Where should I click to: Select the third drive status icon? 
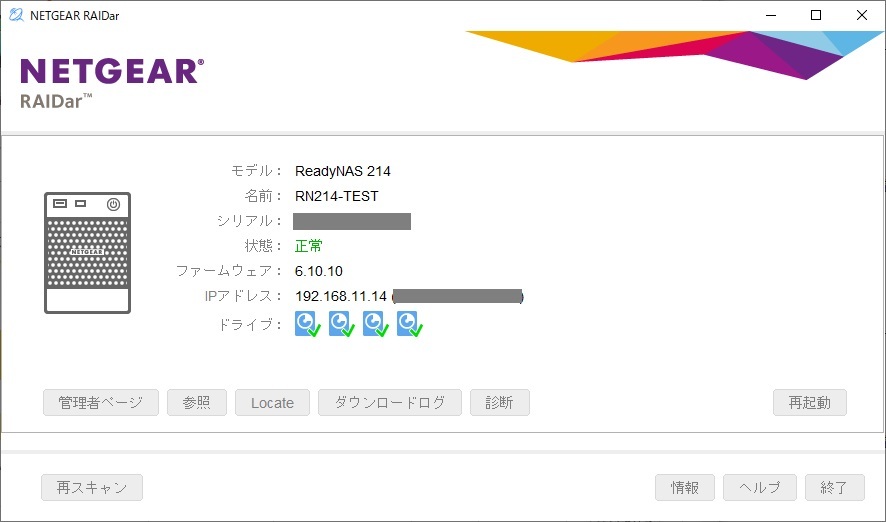click(375, 324)
